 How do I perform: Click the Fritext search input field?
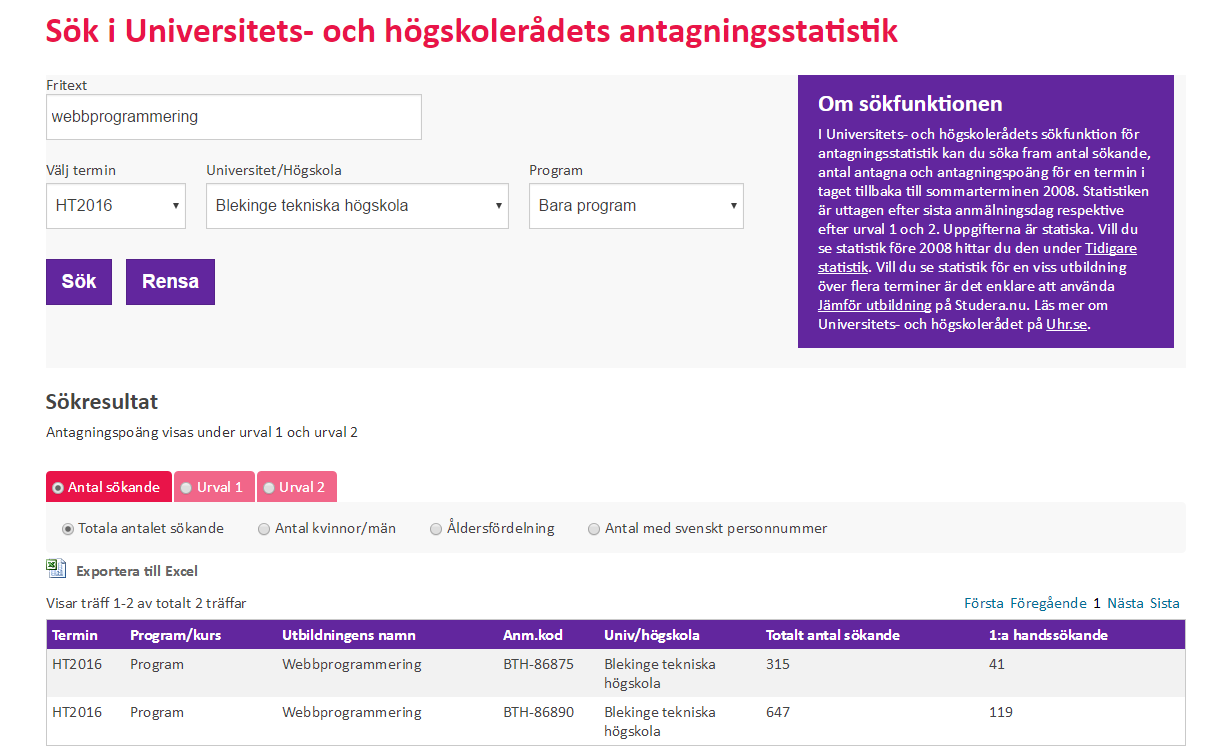234,117
